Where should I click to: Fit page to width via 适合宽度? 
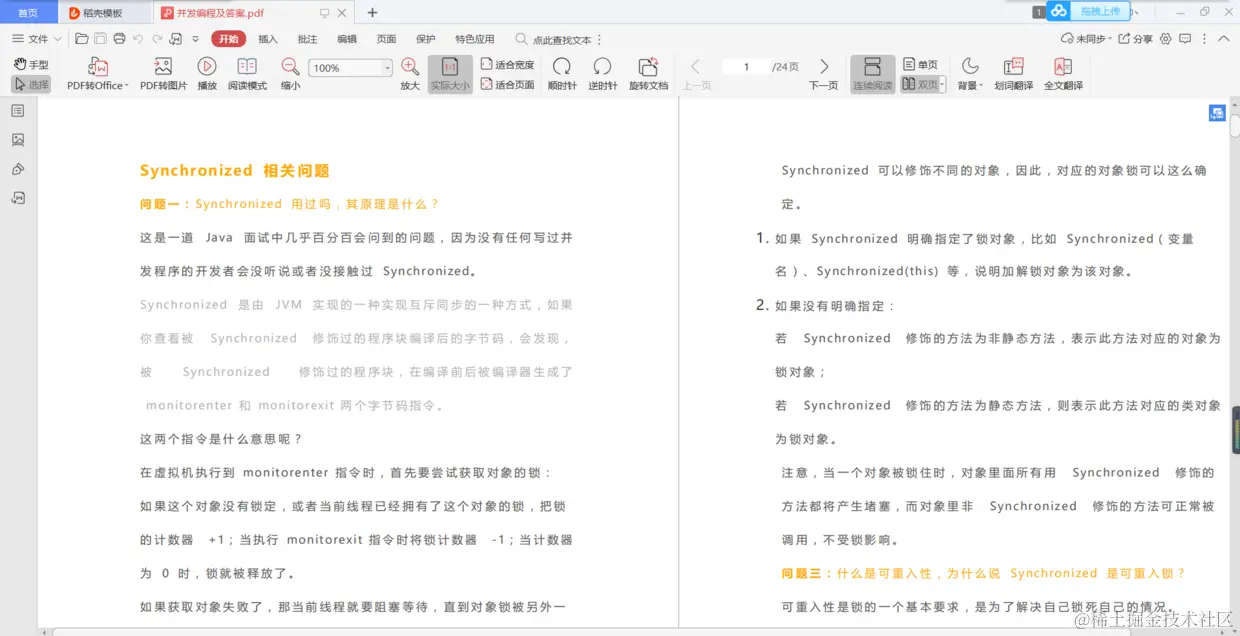(507, 64)
